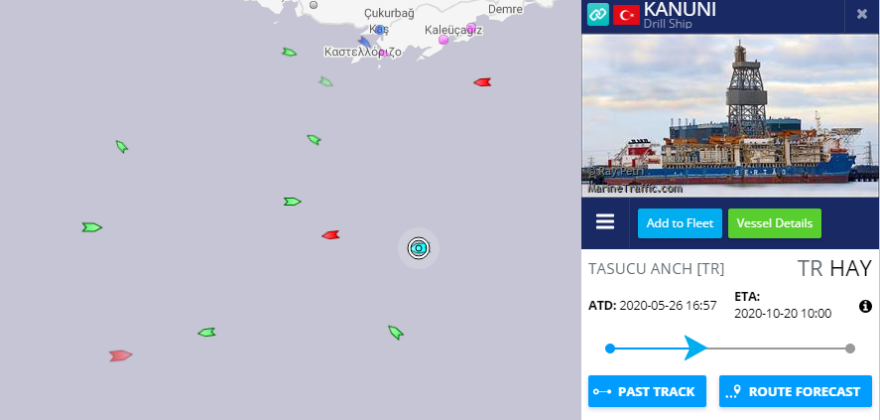
Task: Click the voyage progress arrow on timeline
Action: point(696,348)
